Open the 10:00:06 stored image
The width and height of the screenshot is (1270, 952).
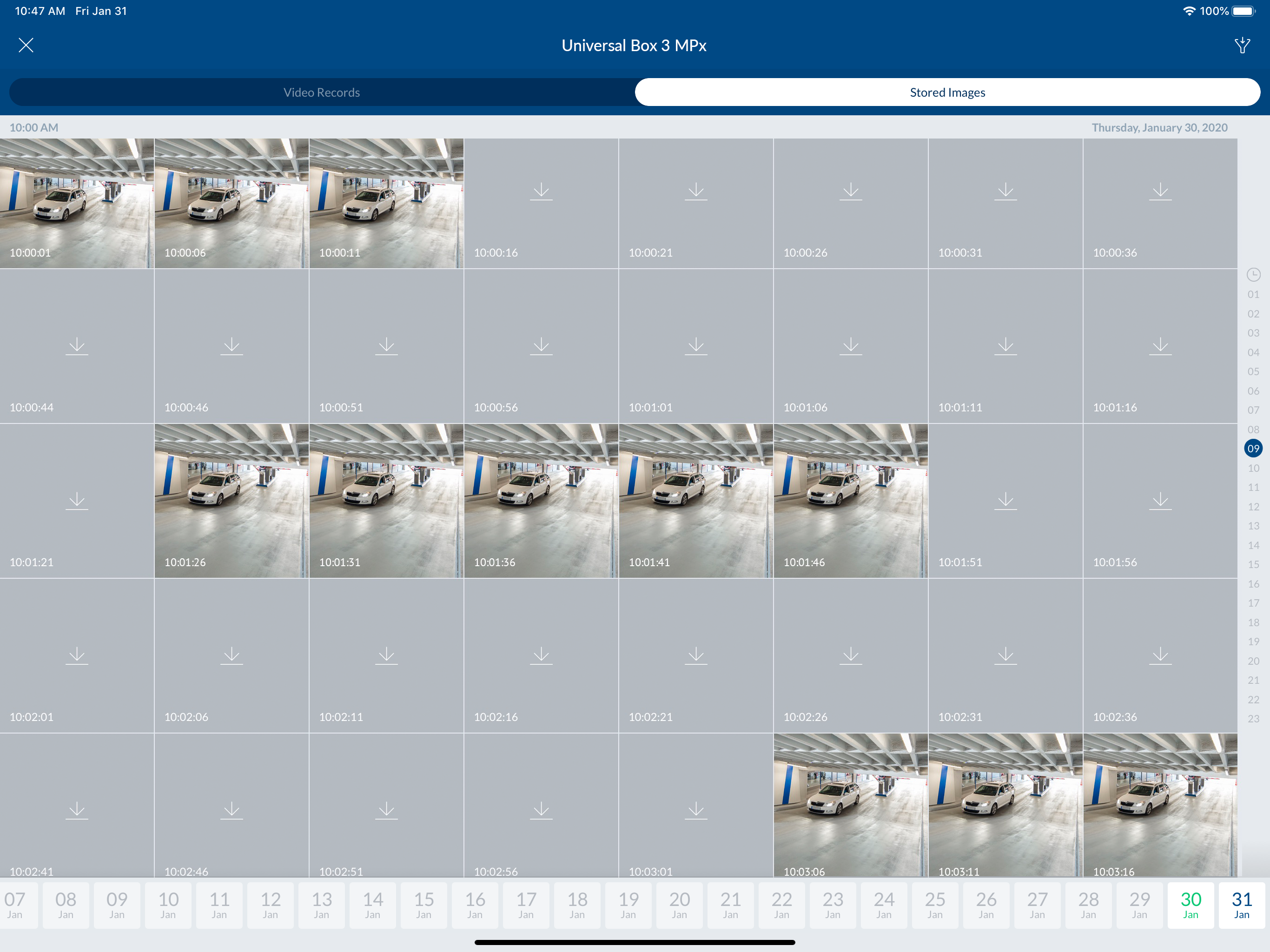pos(232,203)
